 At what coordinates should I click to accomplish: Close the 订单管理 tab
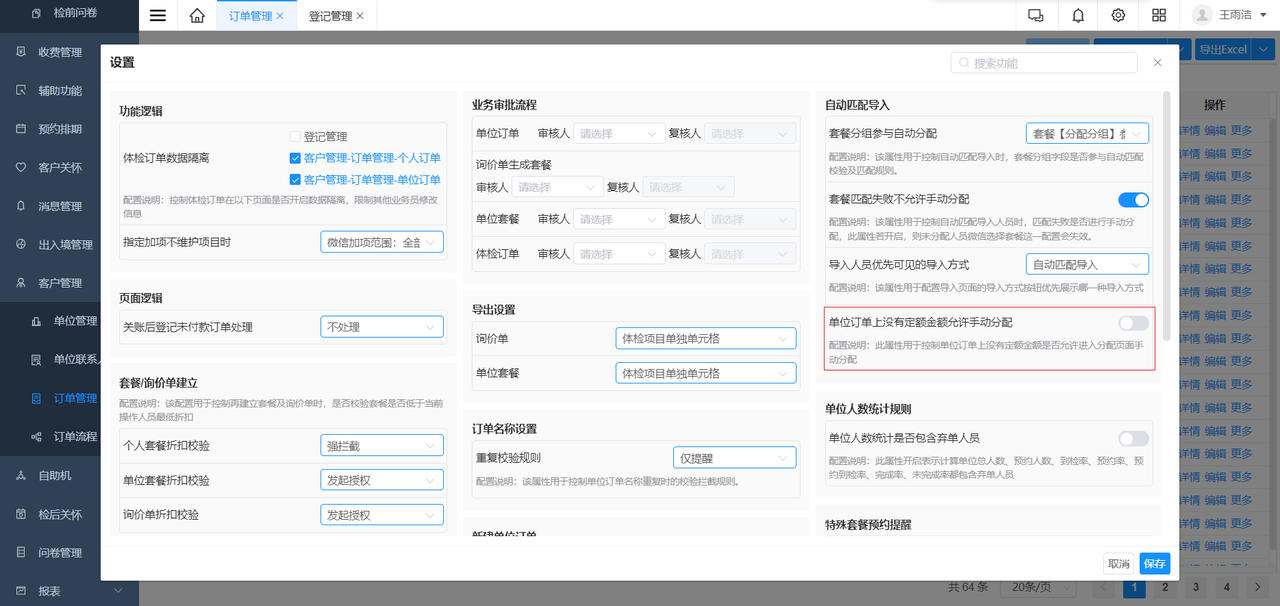point(280,16)
